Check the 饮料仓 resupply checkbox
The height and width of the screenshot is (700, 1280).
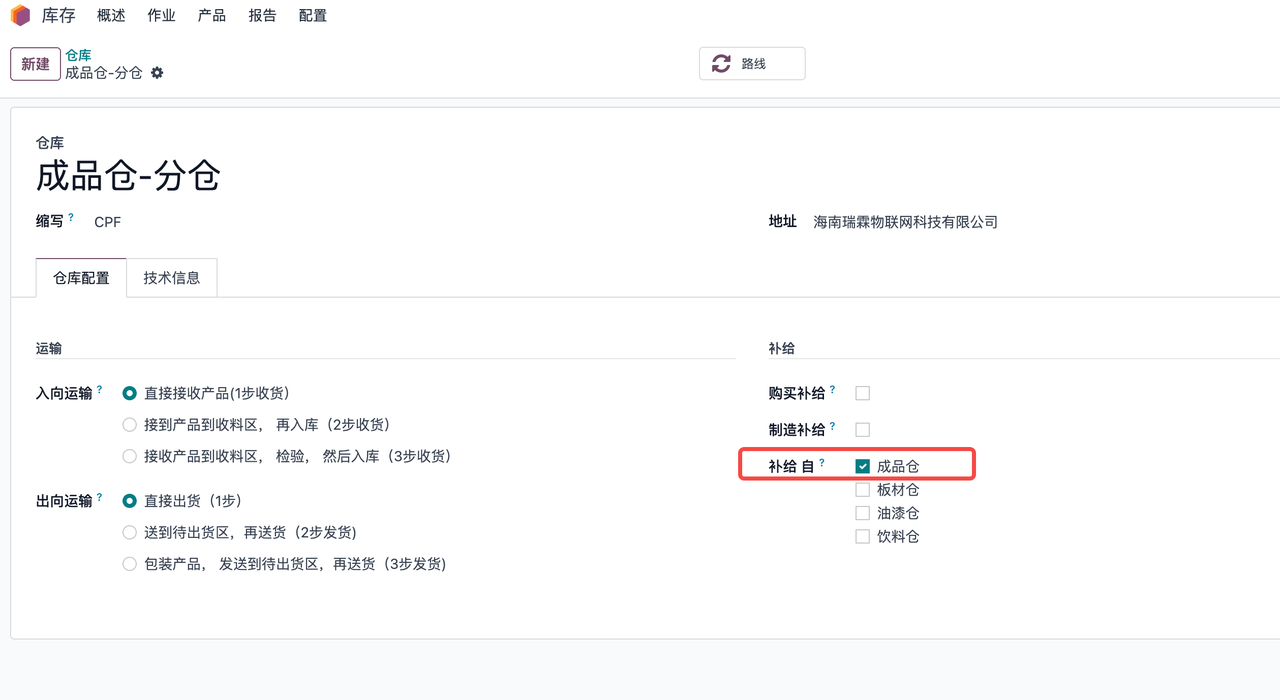point(863,537)
